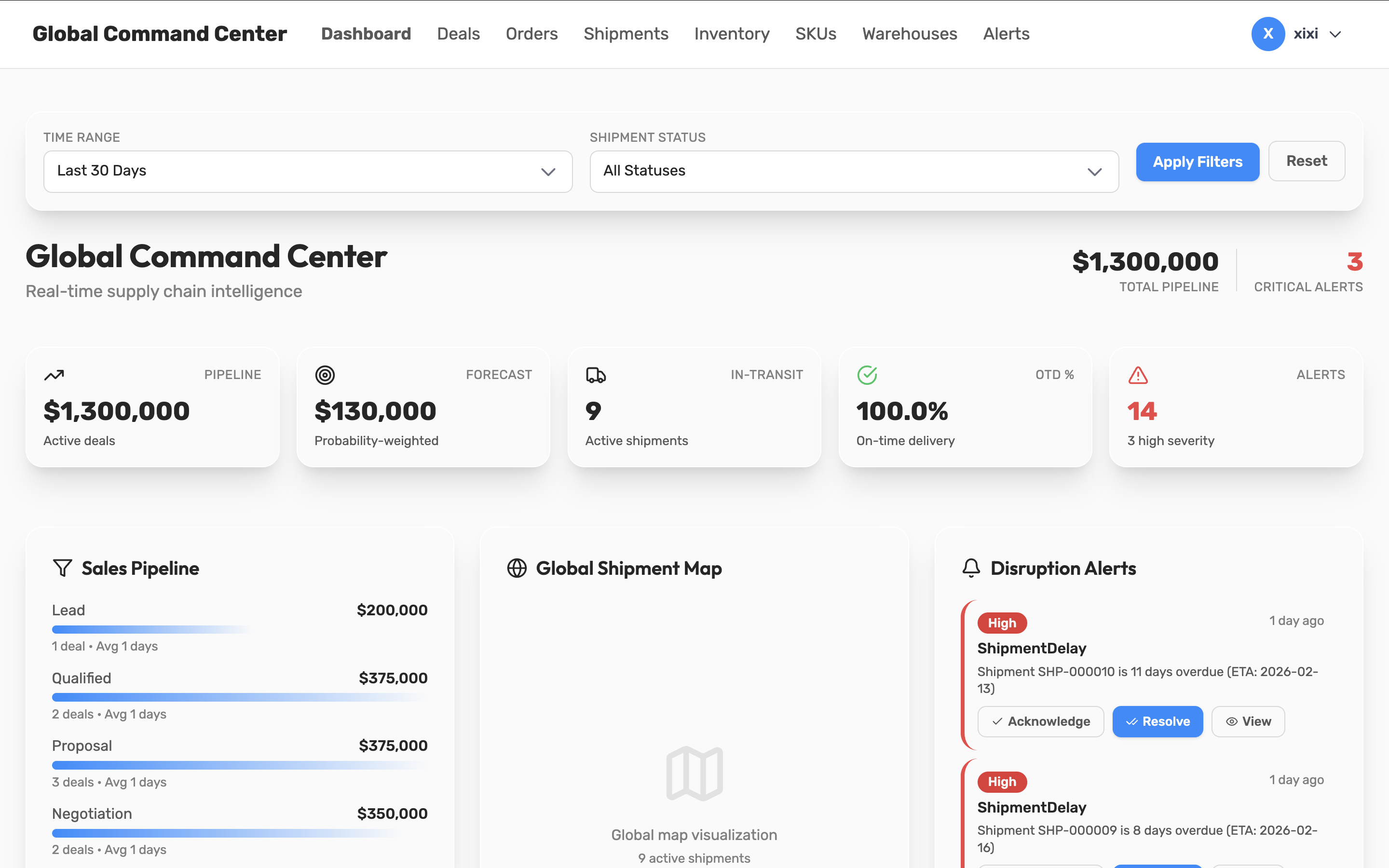Click the globe icon beside Global Shipment Map
This screenshot has width=1389, height=868.
coord(517,568)
